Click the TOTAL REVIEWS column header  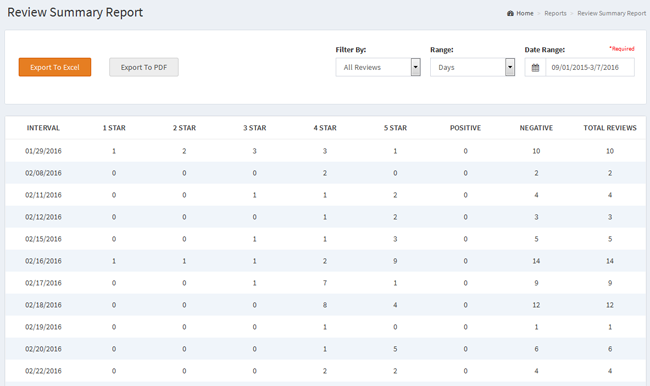[610, 128]
